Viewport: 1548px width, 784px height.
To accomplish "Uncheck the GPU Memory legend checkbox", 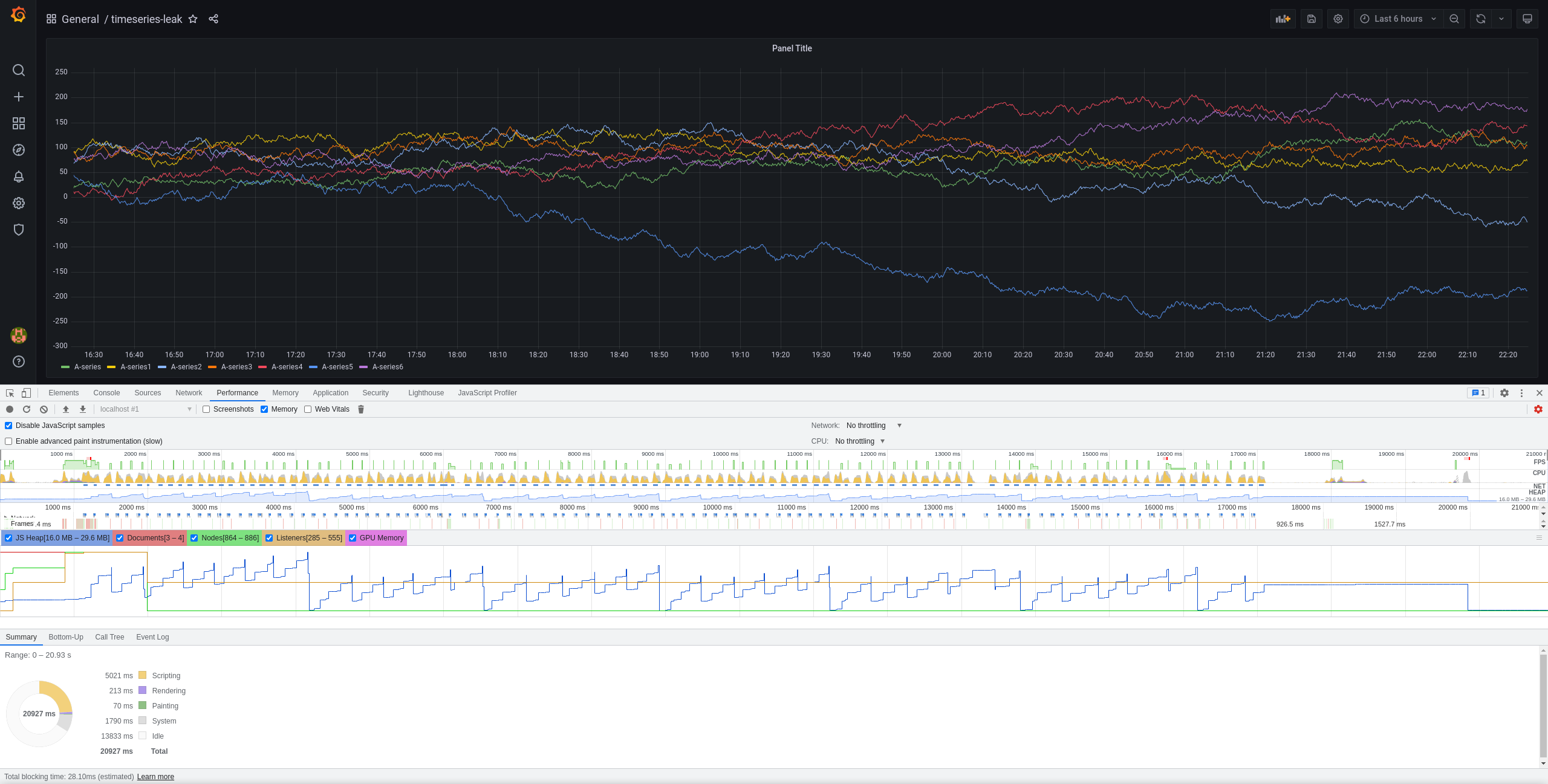I will click(x=353, y=537).
